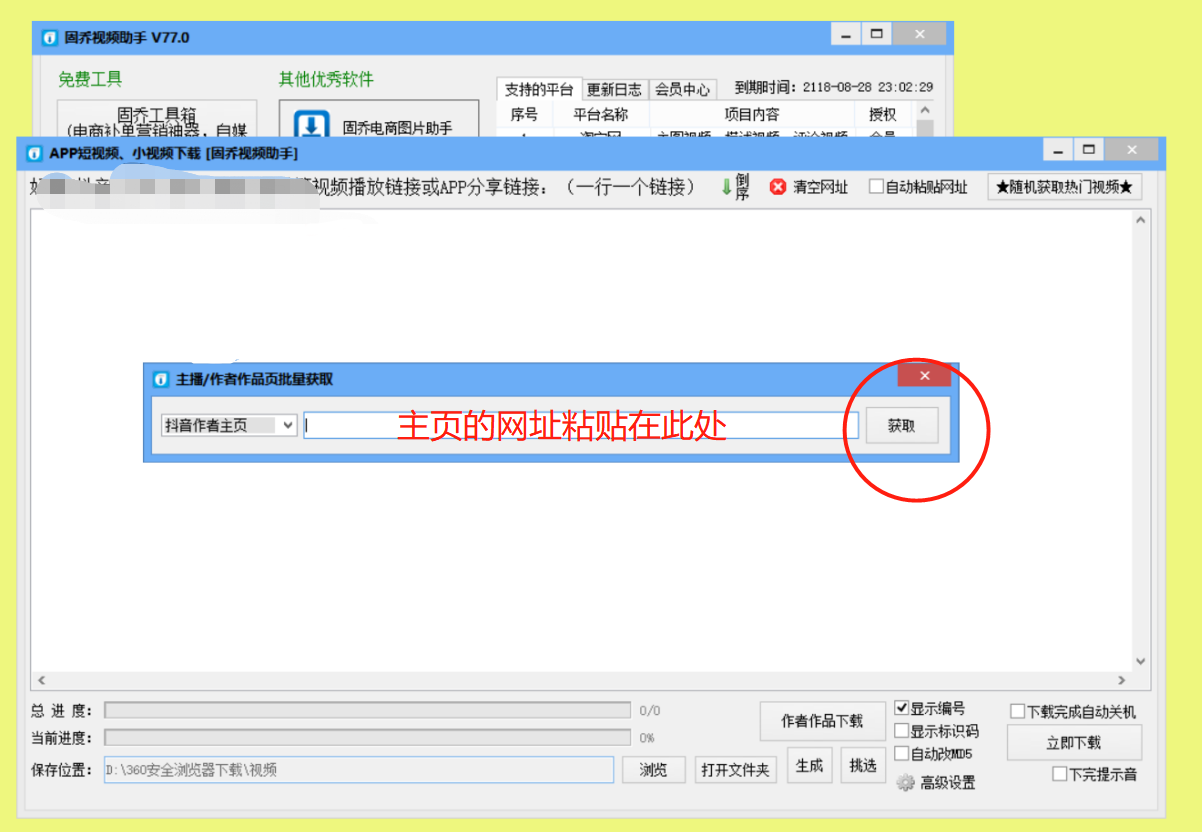Click 到期时间 expiry text

point(834,88)
